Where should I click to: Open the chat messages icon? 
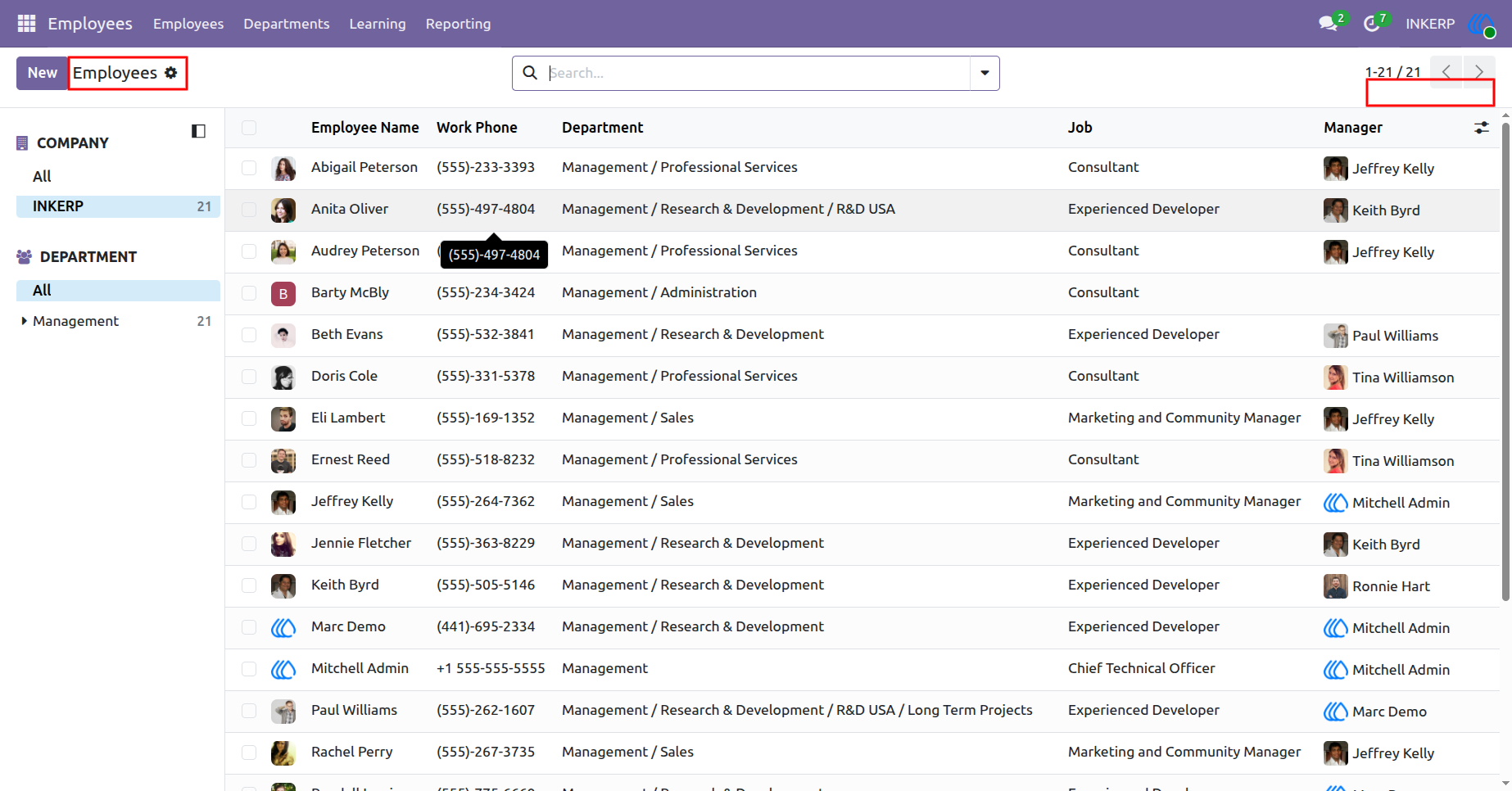tap(1328, 24)
